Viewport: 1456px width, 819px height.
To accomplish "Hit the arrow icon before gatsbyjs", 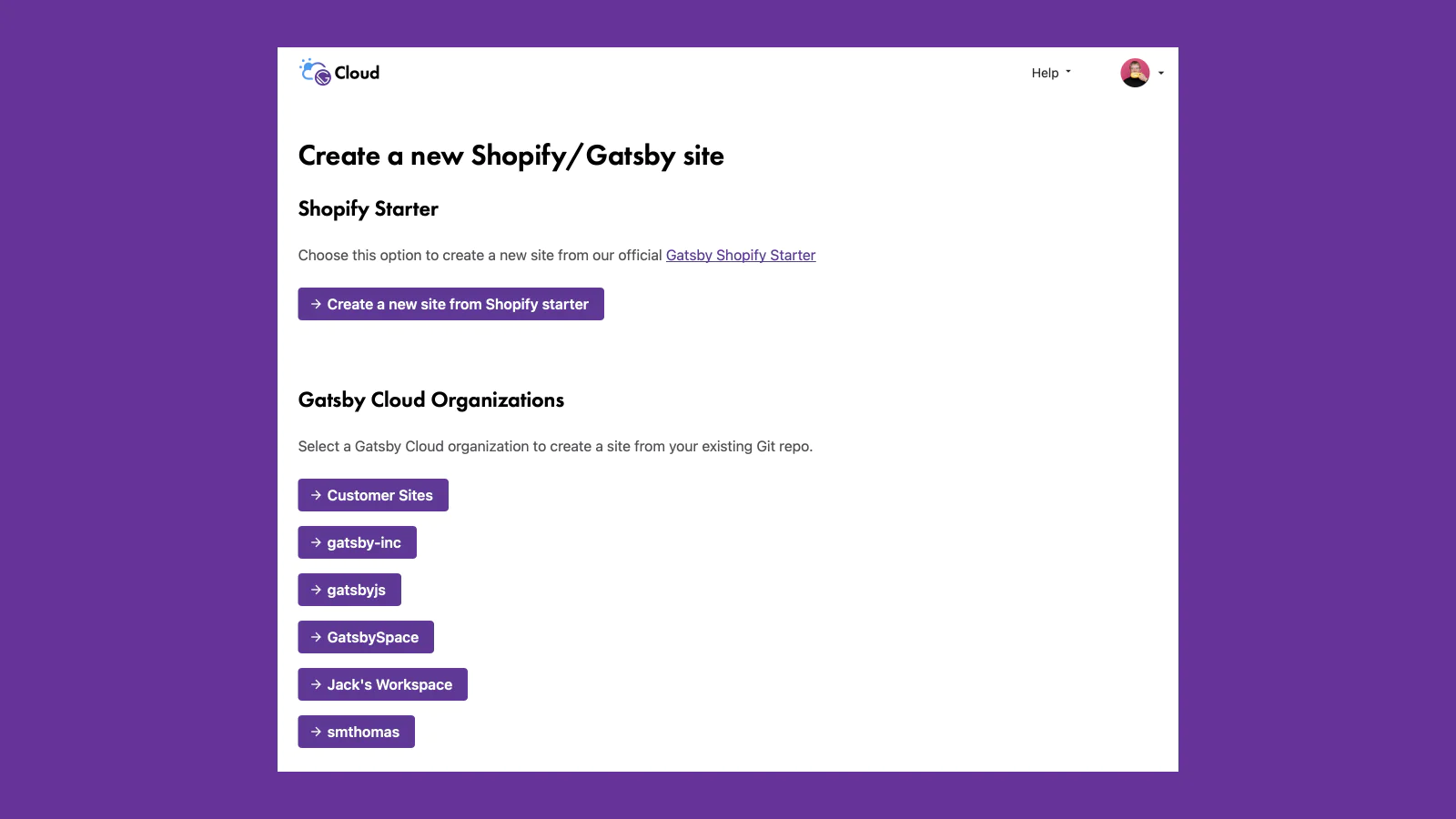I will [316, 590].
